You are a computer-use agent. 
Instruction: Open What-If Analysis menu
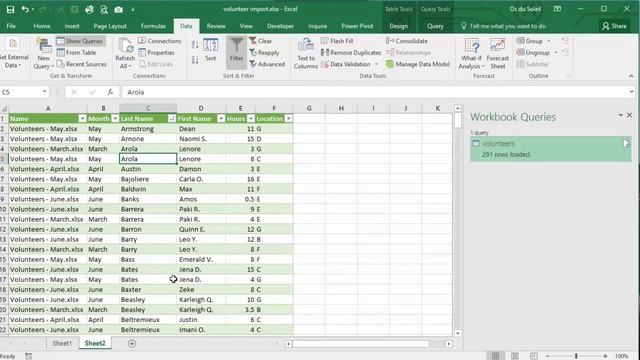471,53
